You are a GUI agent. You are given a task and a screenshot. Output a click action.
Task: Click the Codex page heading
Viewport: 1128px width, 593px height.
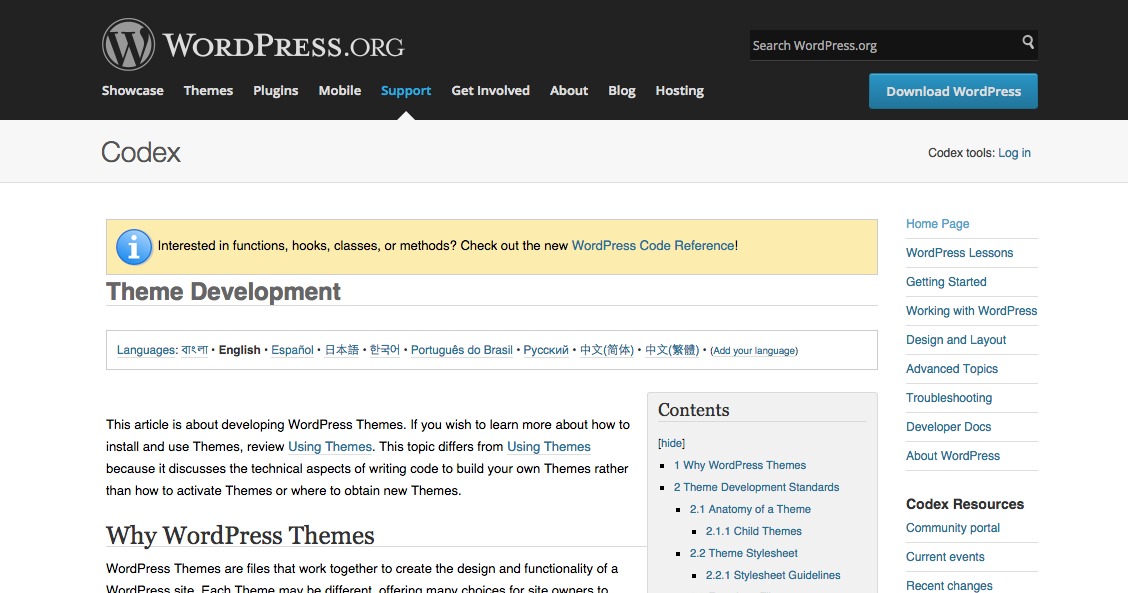pyautogui.click(x=141, y=153)
